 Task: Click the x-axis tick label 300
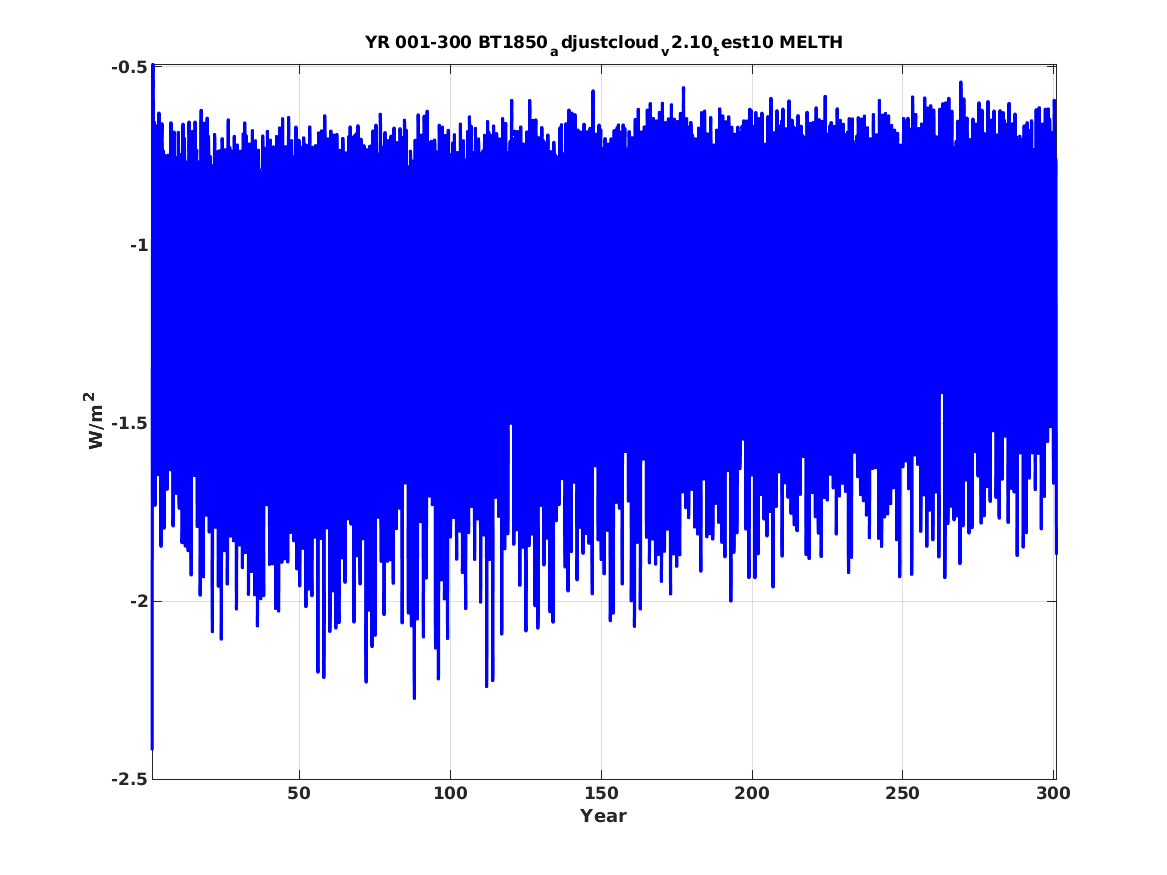[x=1053, y=793]
